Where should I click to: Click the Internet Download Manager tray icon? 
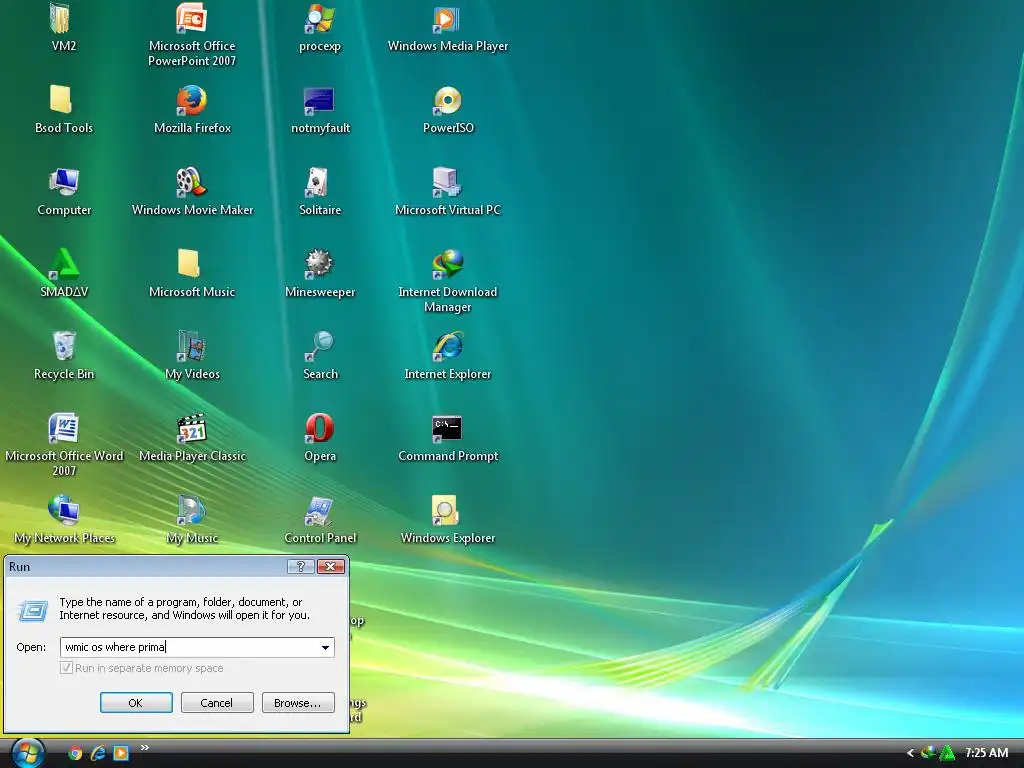(928, 753)
